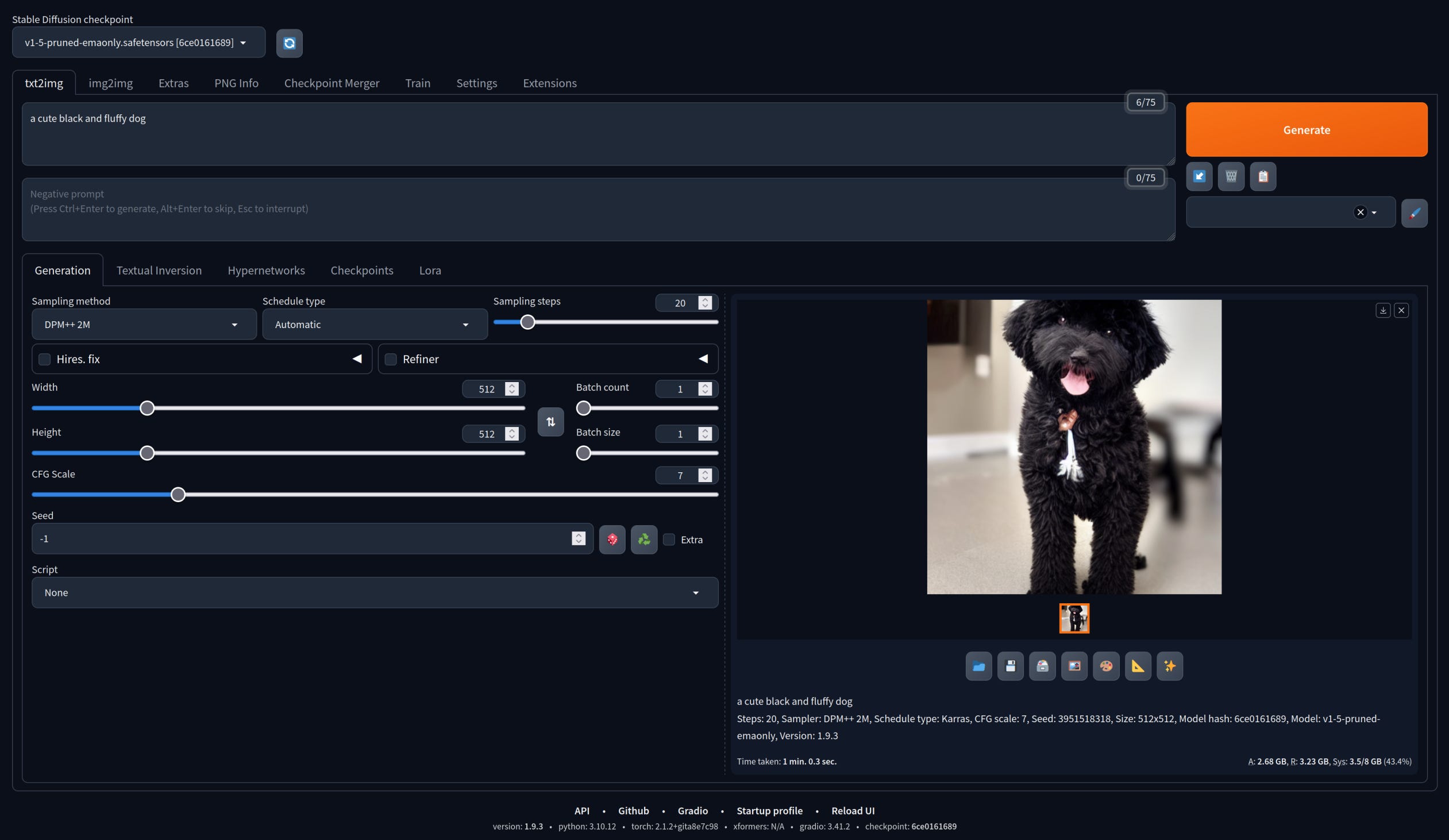Open the Sampling method dropdown
Viewport: 1449px width, 840px height.
(144, 324)
